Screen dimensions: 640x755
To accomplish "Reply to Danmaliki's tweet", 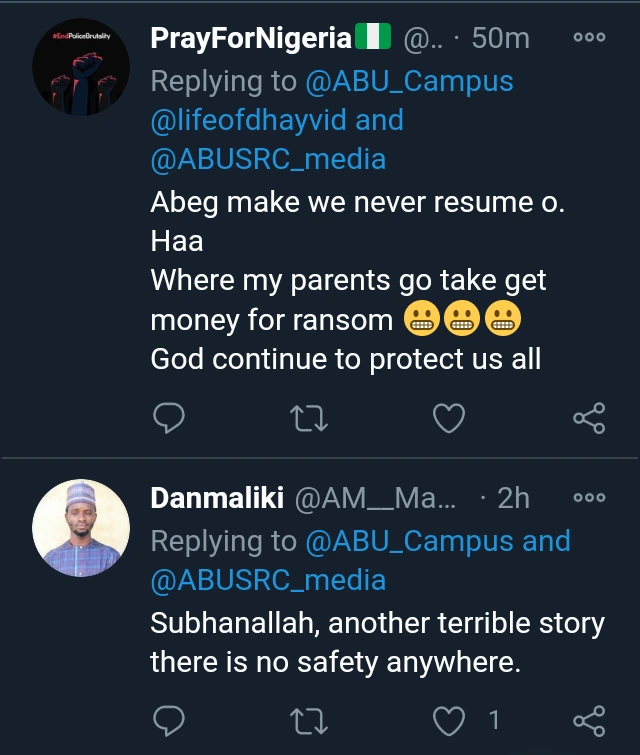I will click(x=170, y=719).
